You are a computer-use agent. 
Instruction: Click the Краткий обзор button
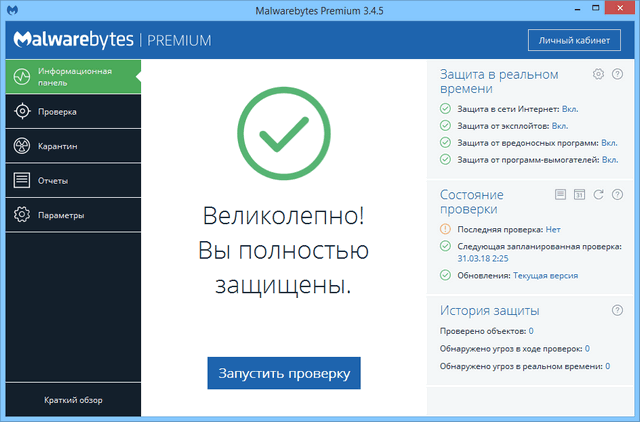pos(73,400)
